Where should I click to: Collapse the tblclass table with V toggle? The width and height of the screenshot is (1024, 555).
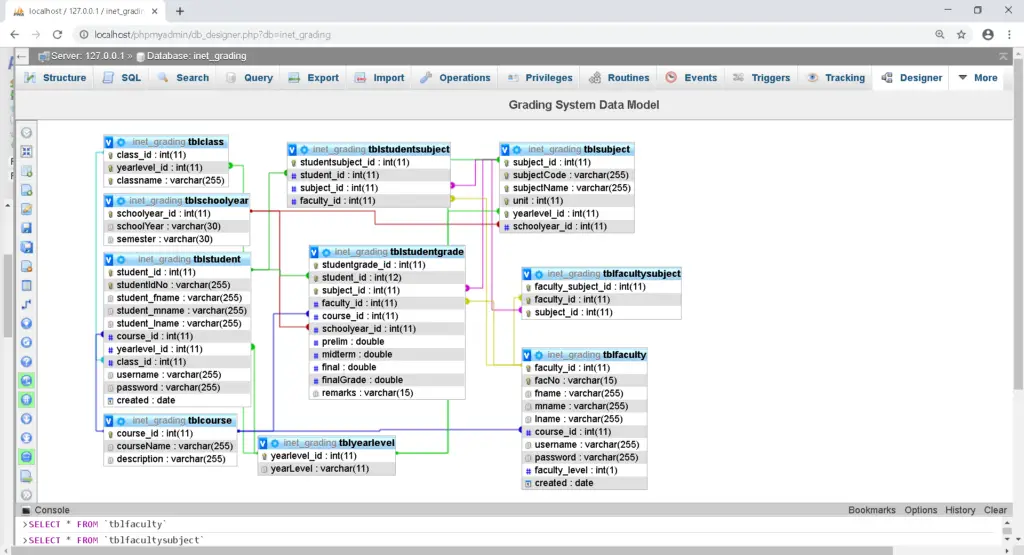[x=109, y=142]
